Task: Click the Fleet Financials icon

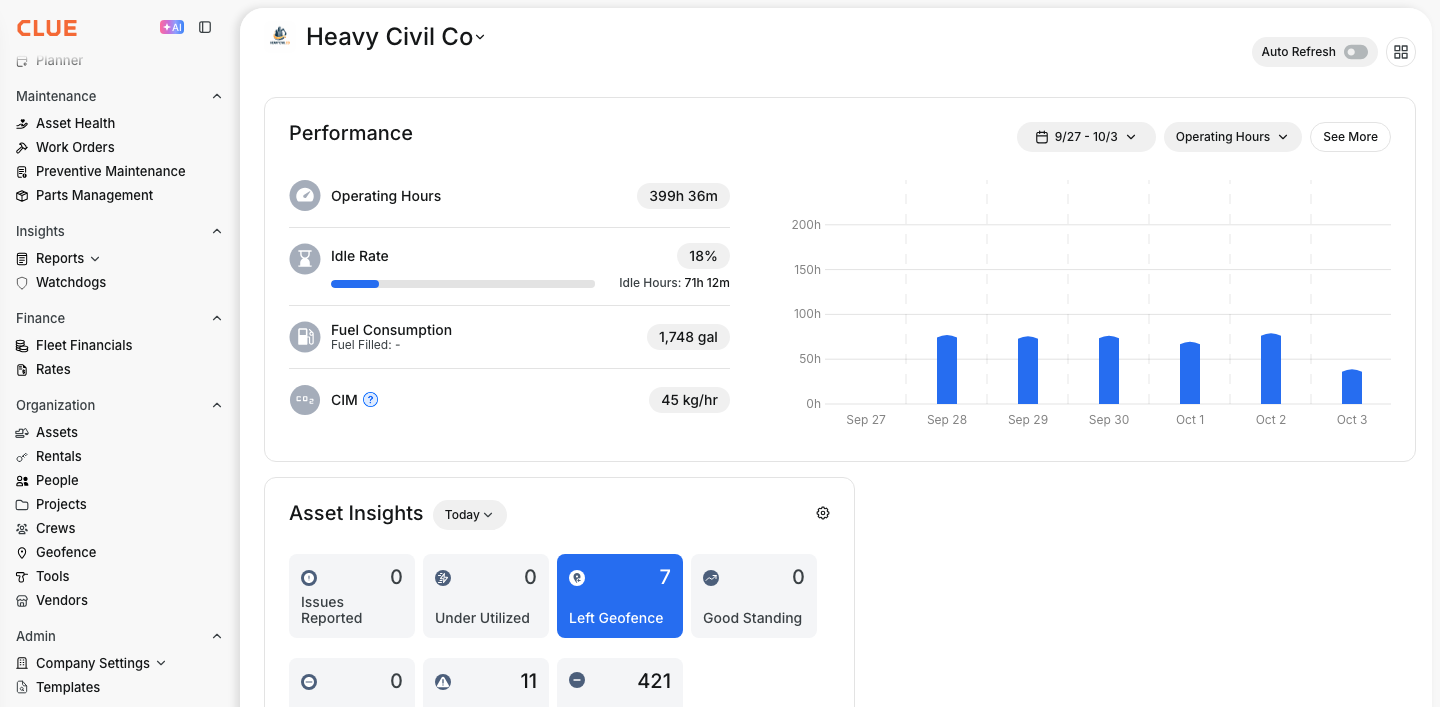Action: point(22,345)
